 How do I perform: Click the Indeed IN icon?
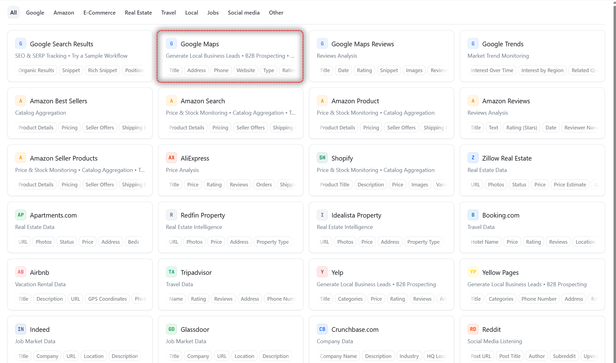coord(20,329)
